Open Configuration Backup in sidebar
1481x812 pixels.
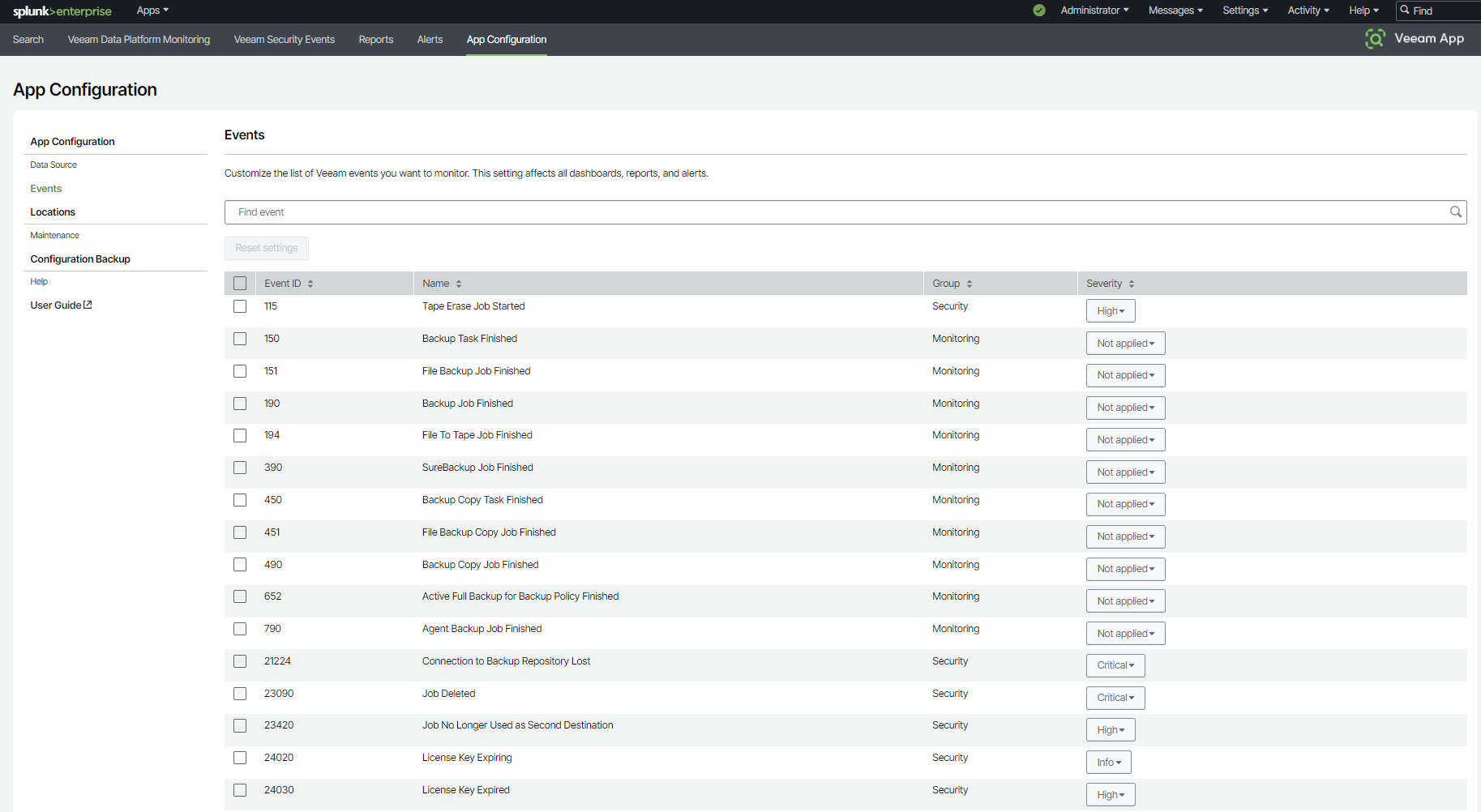(x=80, y=259)
